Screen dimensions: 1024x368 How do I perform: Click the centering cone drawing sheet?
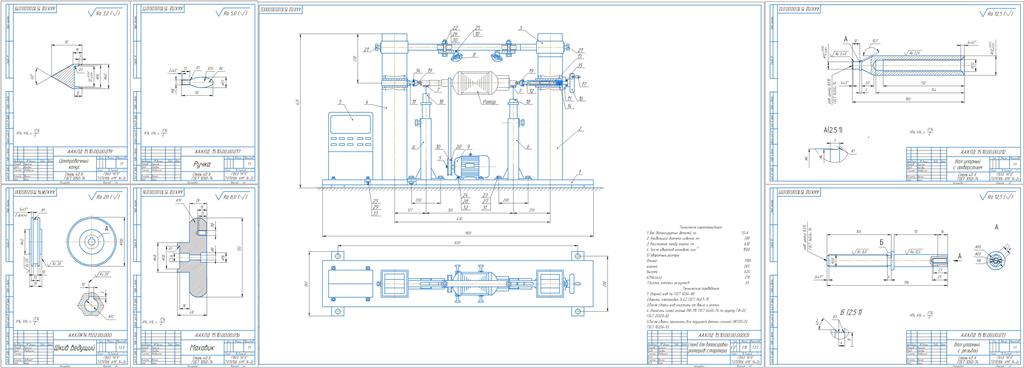click(65, 93)
